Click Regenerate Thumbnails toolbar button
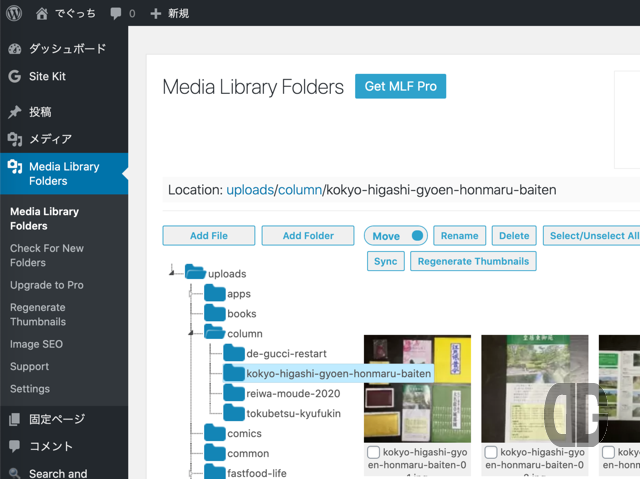 coord(473,261)
